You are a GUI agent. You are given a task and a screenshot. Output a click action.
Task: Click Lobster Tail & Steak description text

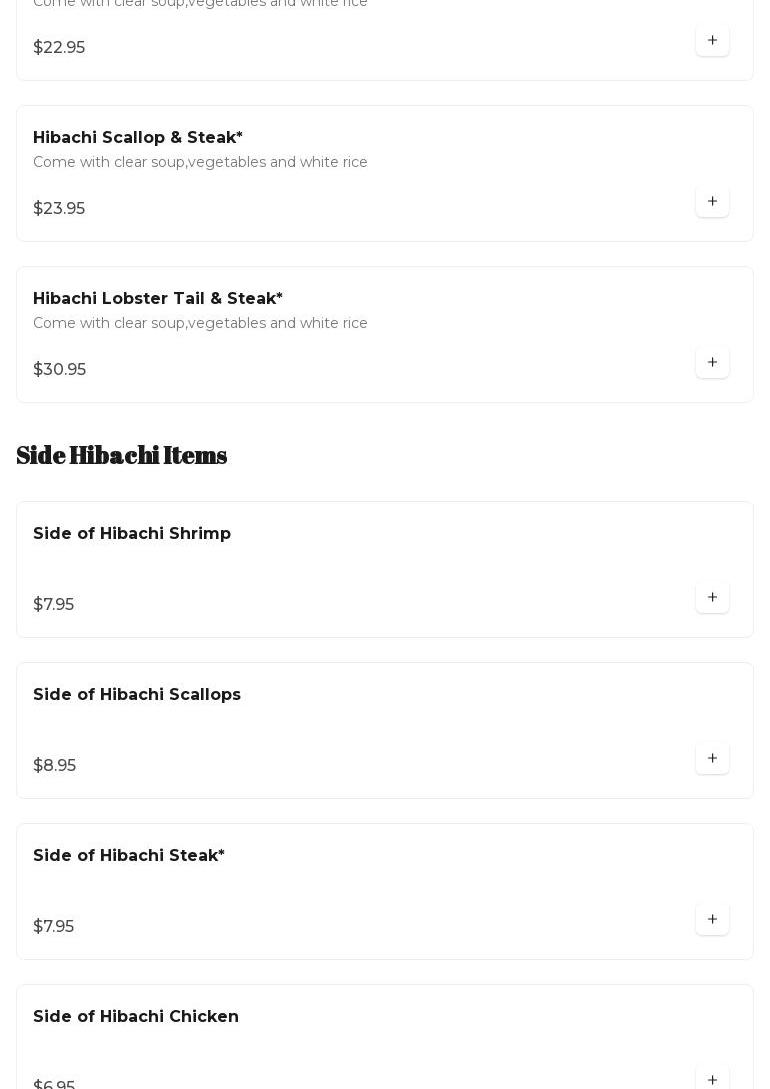[x=200, y=323]
